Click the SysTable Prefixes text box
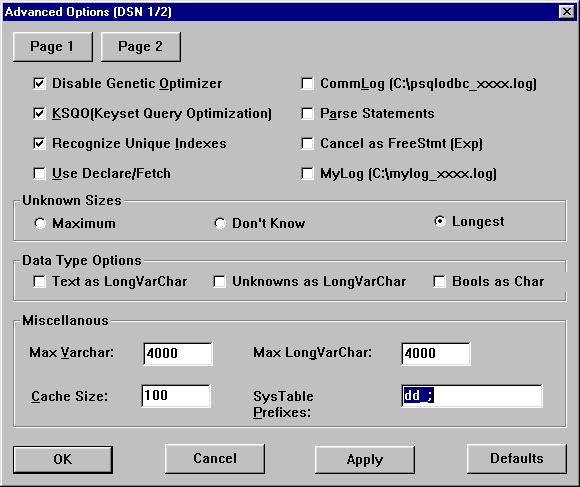Screen dimensions: 580x487 [472, 396]
